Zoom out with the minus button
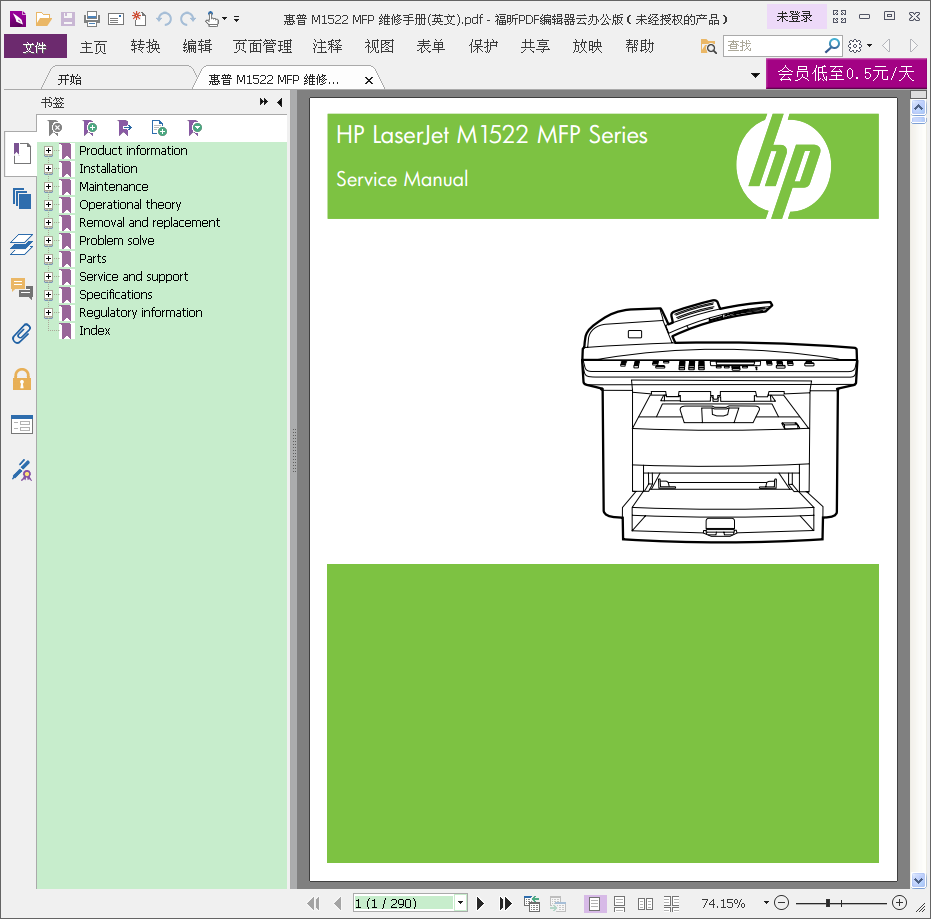Viewport: 931px width, 919px height. pyautogui.click(x=782, y=903)
